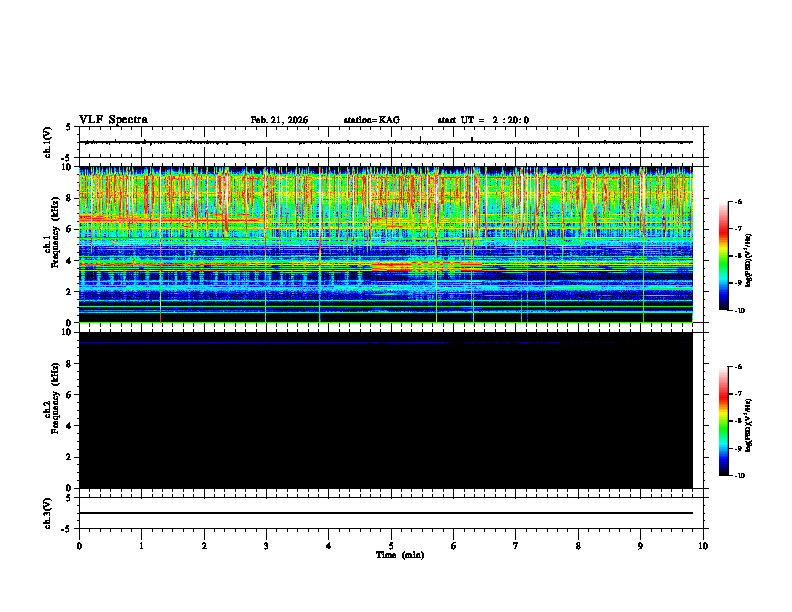The image size is (792, 612).
Task: Click the "start UT = 2 :20: 0" text
Action: pos(483,120)
